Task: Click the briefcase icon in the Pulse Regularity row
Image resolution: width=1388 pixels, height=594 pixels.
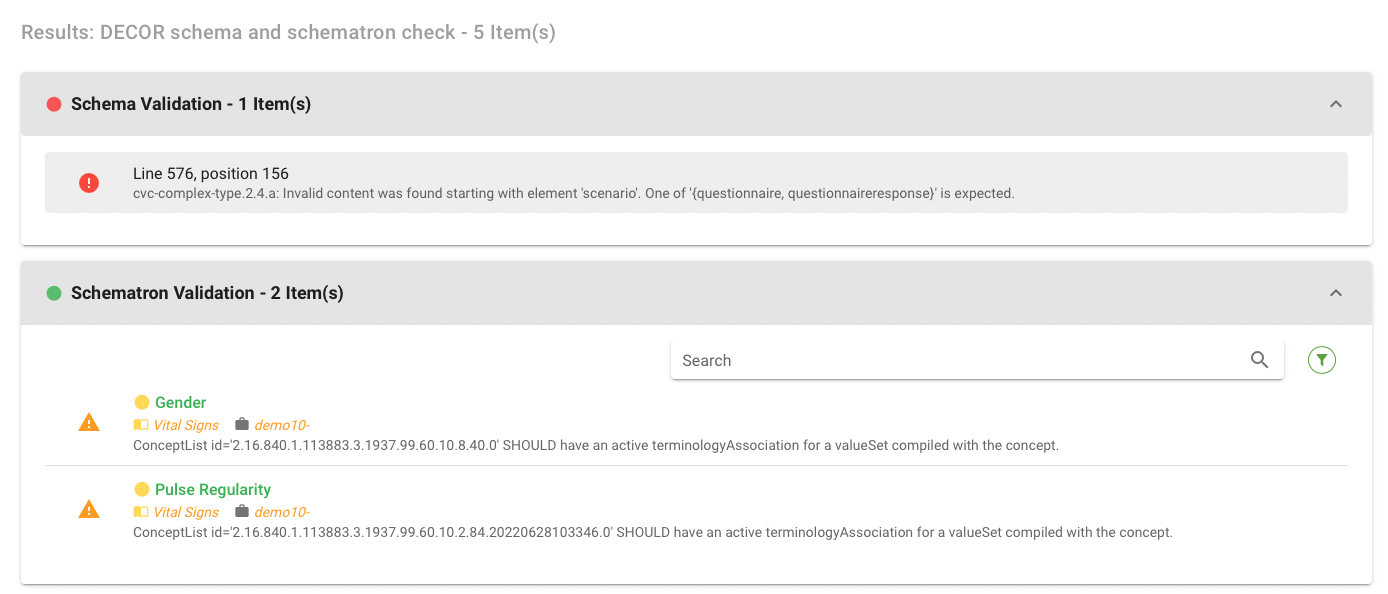Action: coord(241,512)
